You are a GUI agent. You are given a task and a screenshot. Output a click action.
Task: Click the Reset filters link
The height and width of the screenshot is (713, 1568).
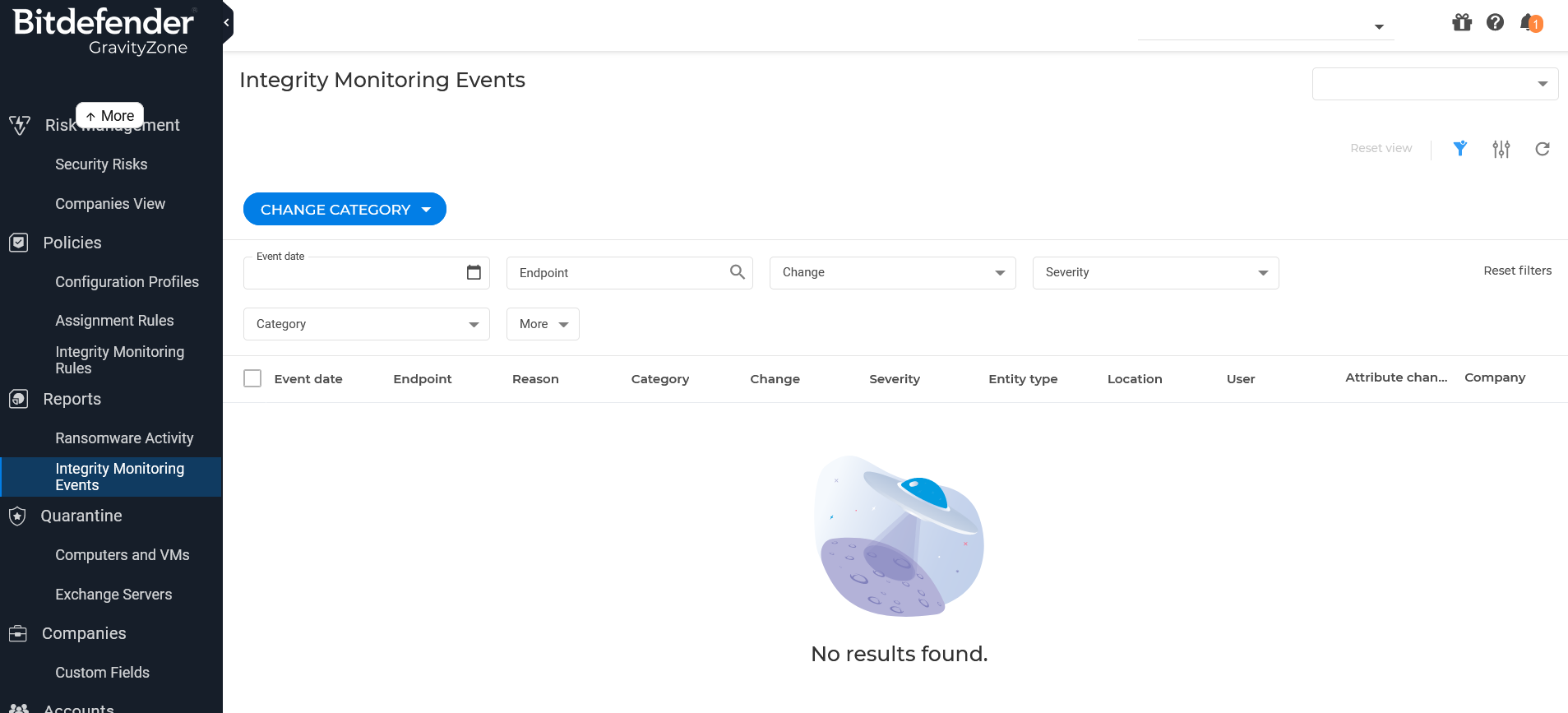1517,271
